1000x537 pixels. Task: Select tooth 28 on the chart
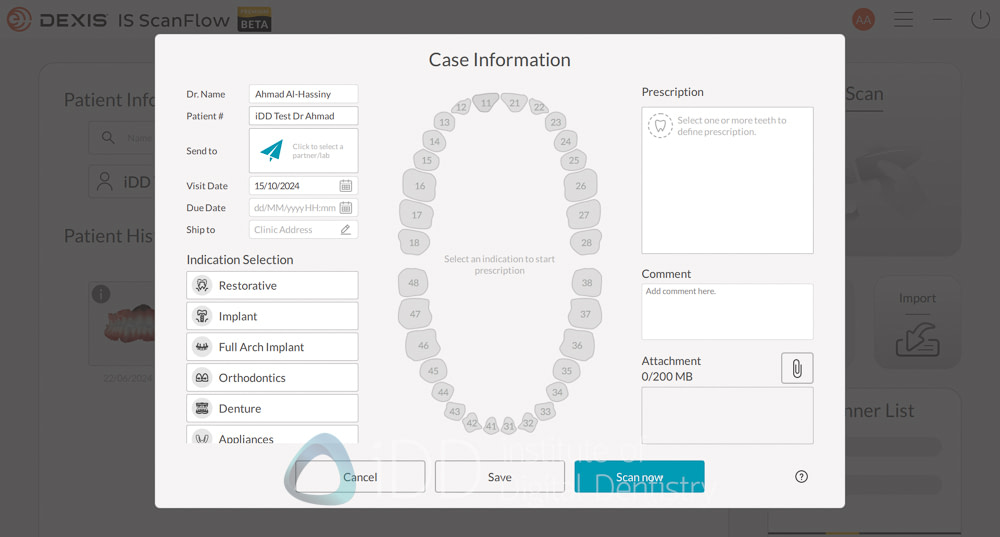point(586,242)
